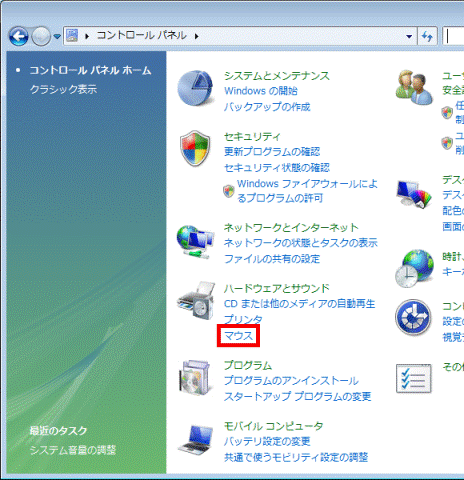
Task: Click the Appearance monitor with color swatch icon
Action: (414, 194)
